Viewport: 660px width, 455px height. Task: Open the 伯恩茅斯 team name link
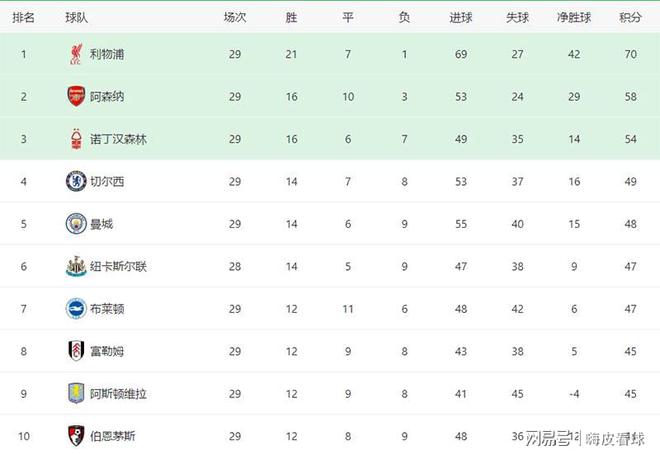[x=113, y=436]
